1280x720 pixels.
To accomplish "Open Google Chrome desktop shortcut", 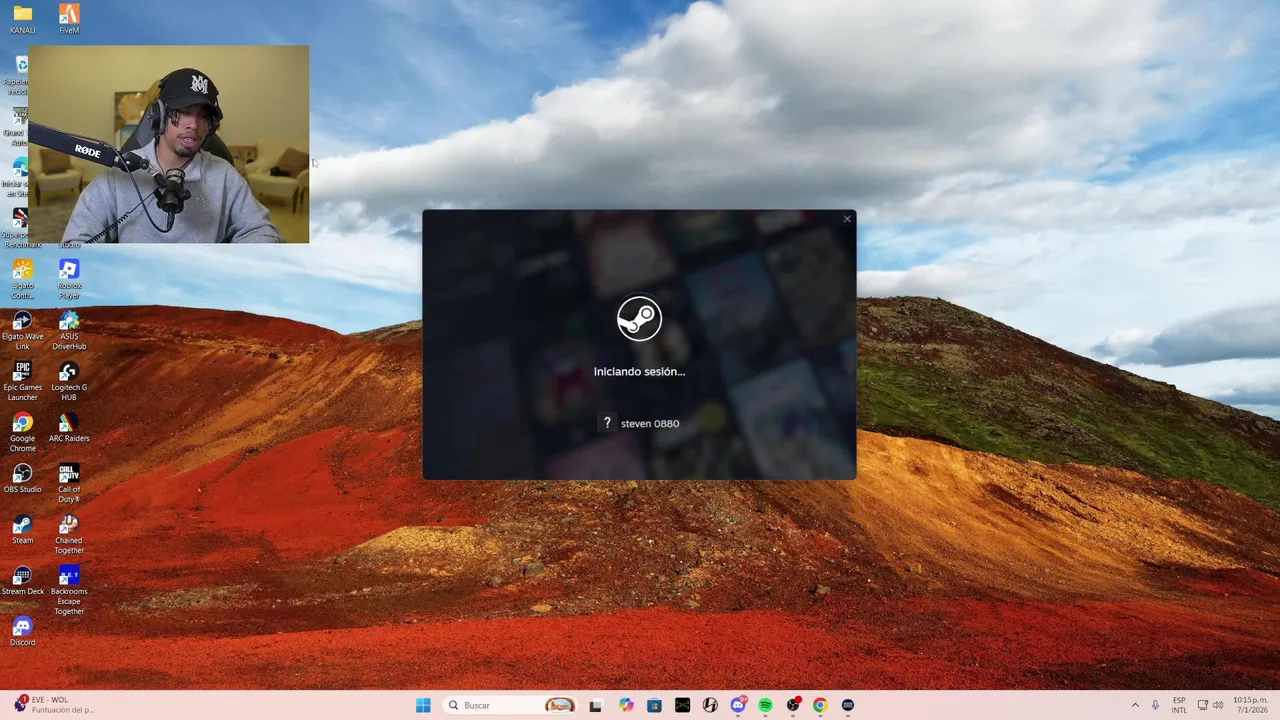I will pos(22,432).
